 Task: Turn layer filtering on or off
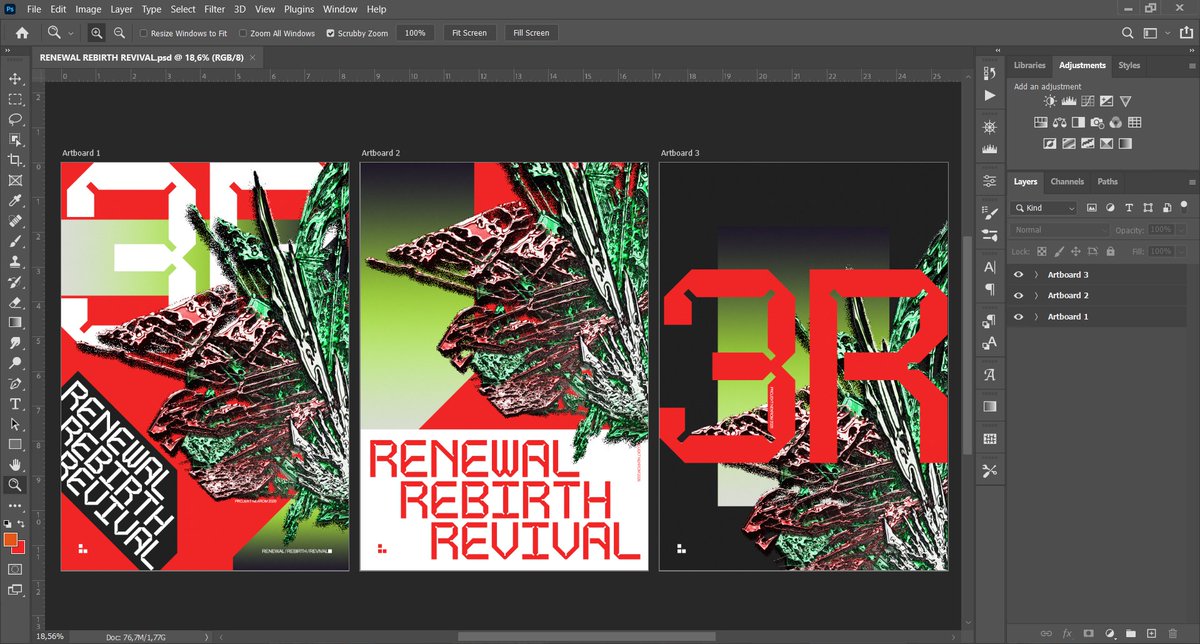tap(1186, 208)
